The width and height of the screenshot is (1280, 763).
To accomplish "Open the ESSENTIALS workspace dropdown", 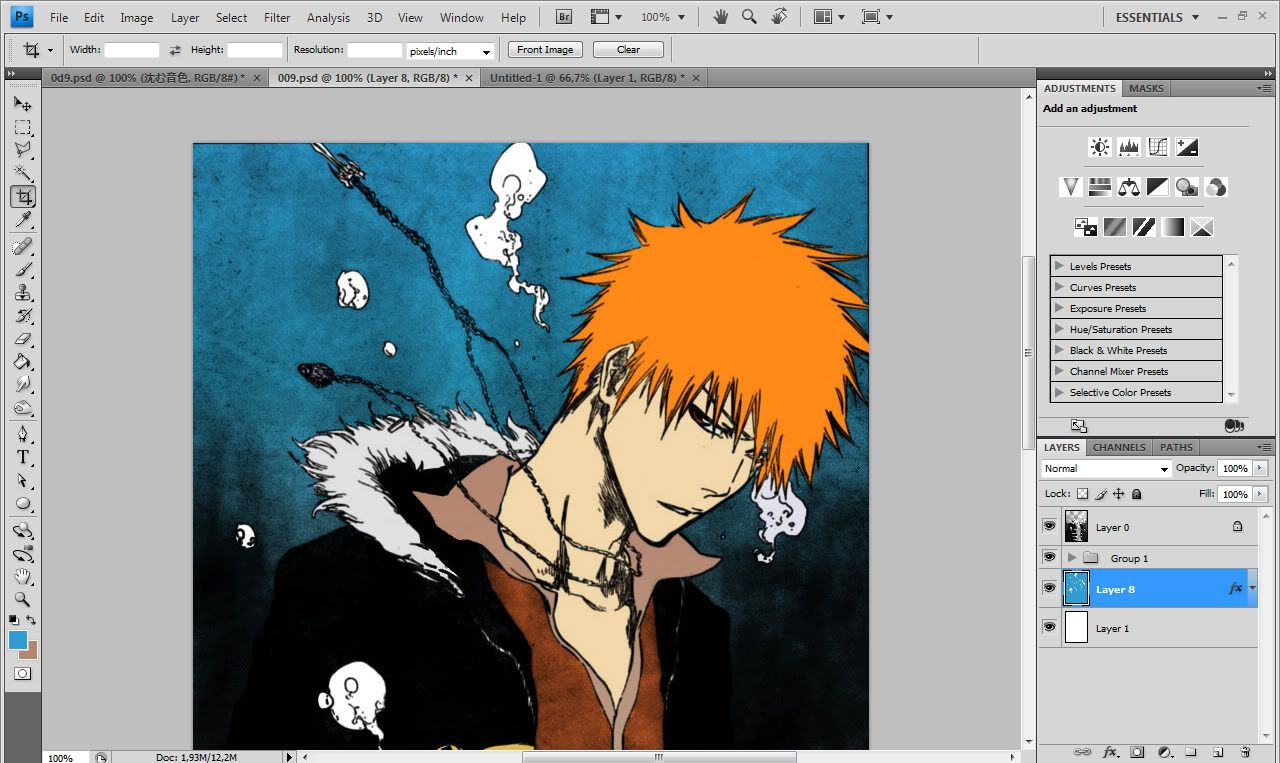I will click(1157, 17).
